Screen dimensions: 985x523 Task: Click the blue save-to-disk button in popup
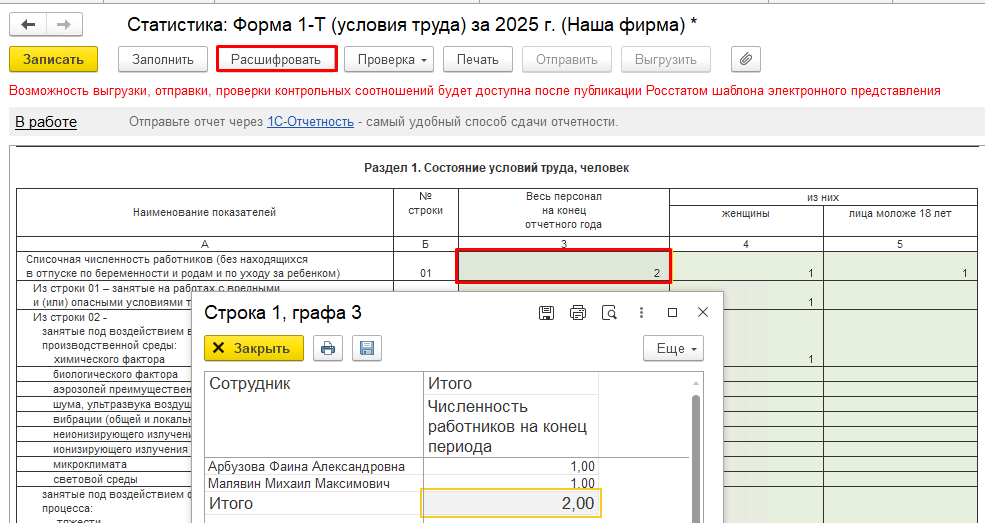[366, 348]
